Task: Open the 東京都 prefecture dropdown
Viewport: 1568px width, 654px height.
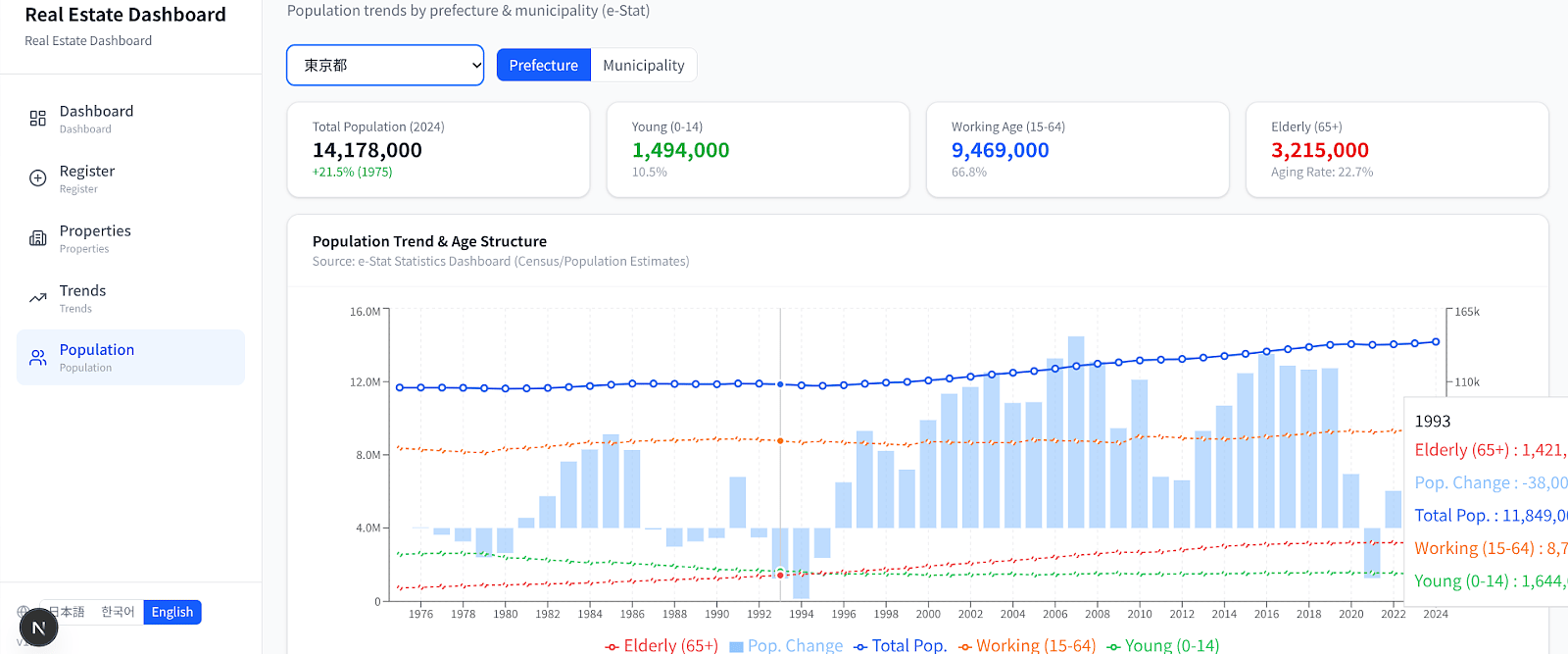Action: tap(385, 66)
